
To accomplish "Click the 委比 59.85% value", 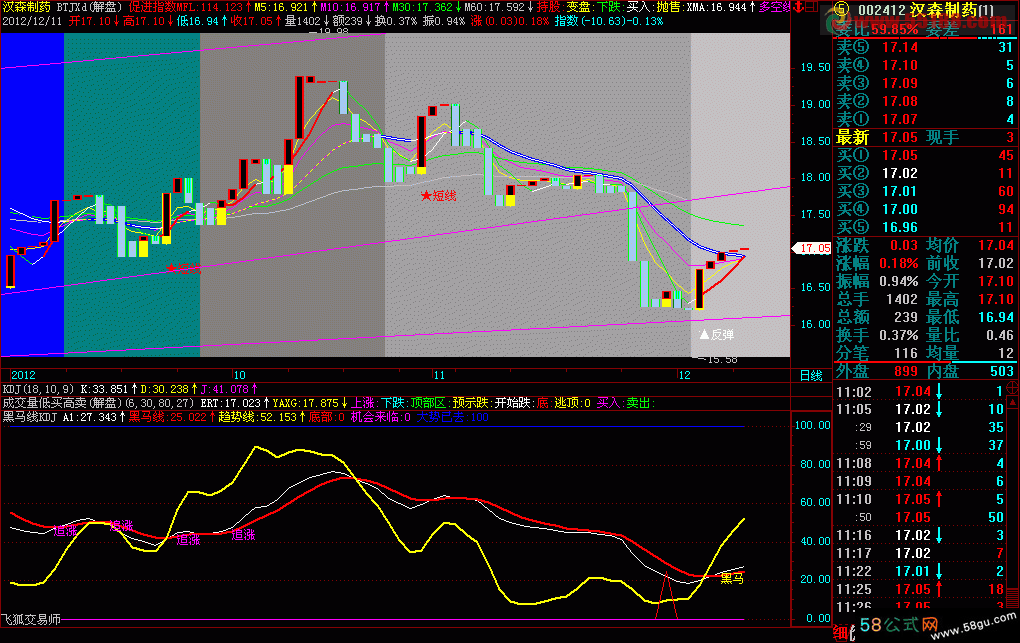I will pos(895,30).
